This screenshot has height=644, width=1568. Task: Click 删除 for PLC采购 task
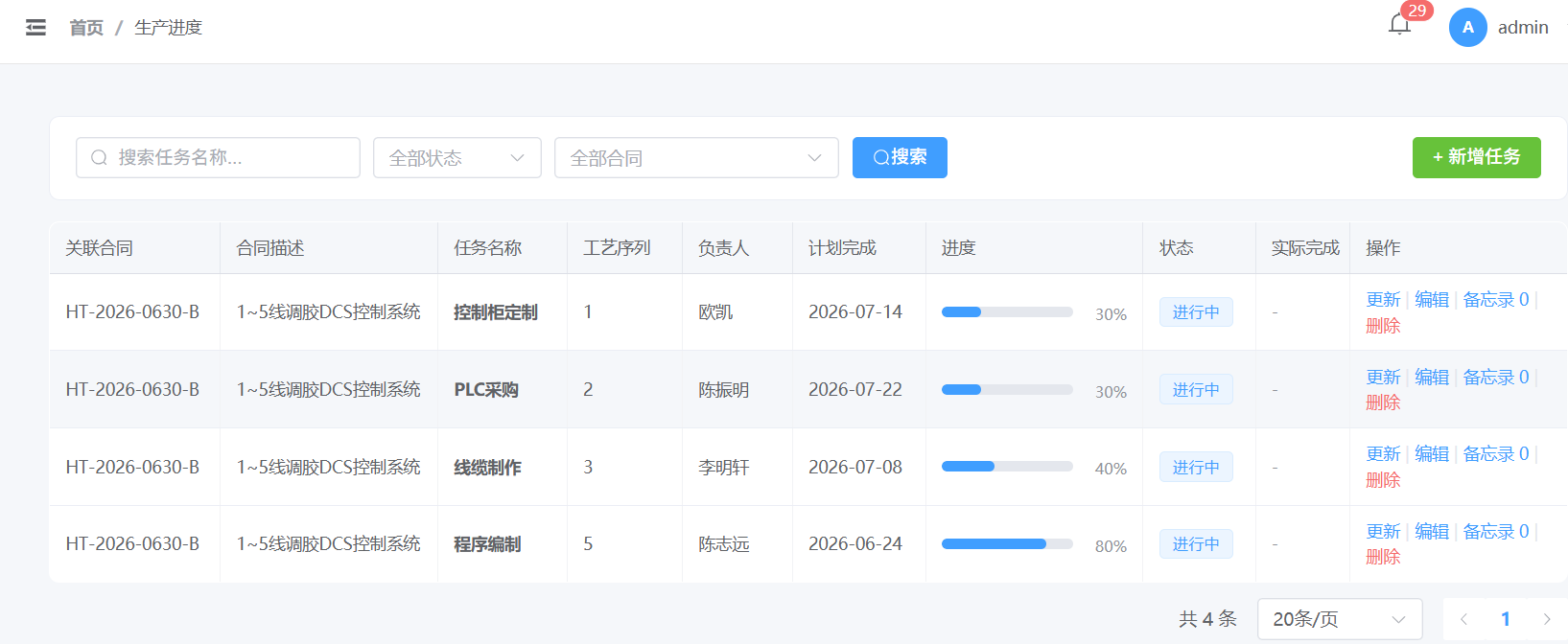click(1383, 402)
